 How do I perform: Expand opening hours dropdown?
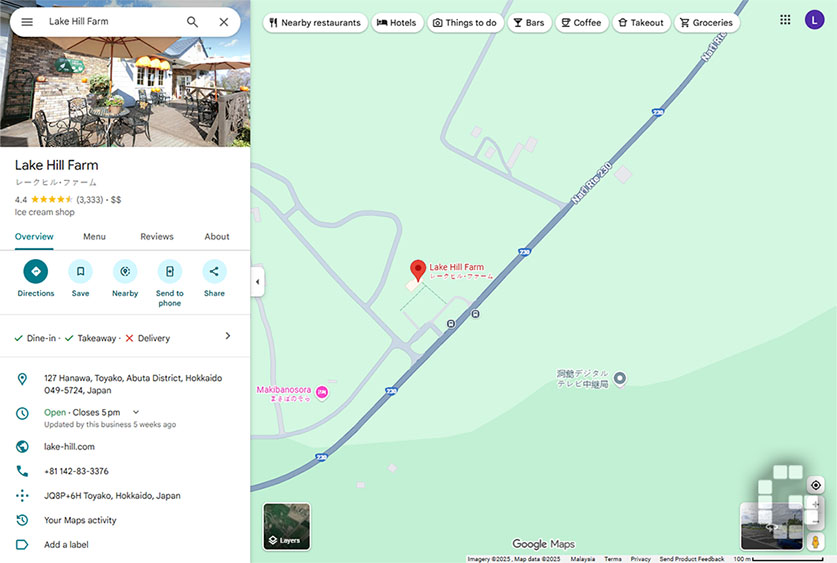click(x=136, y=412)
